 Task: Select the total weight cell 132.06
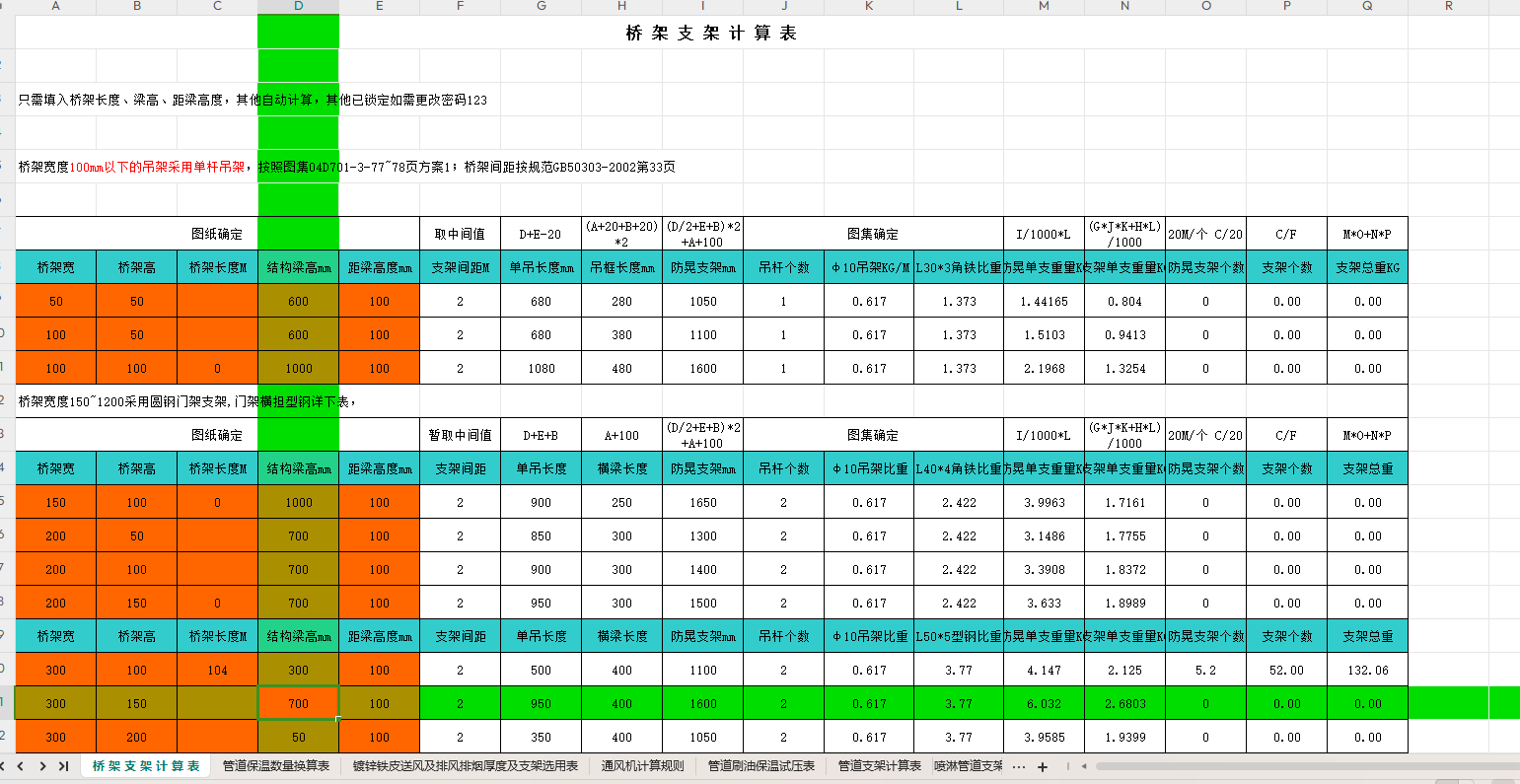(x=1367, y=670)
